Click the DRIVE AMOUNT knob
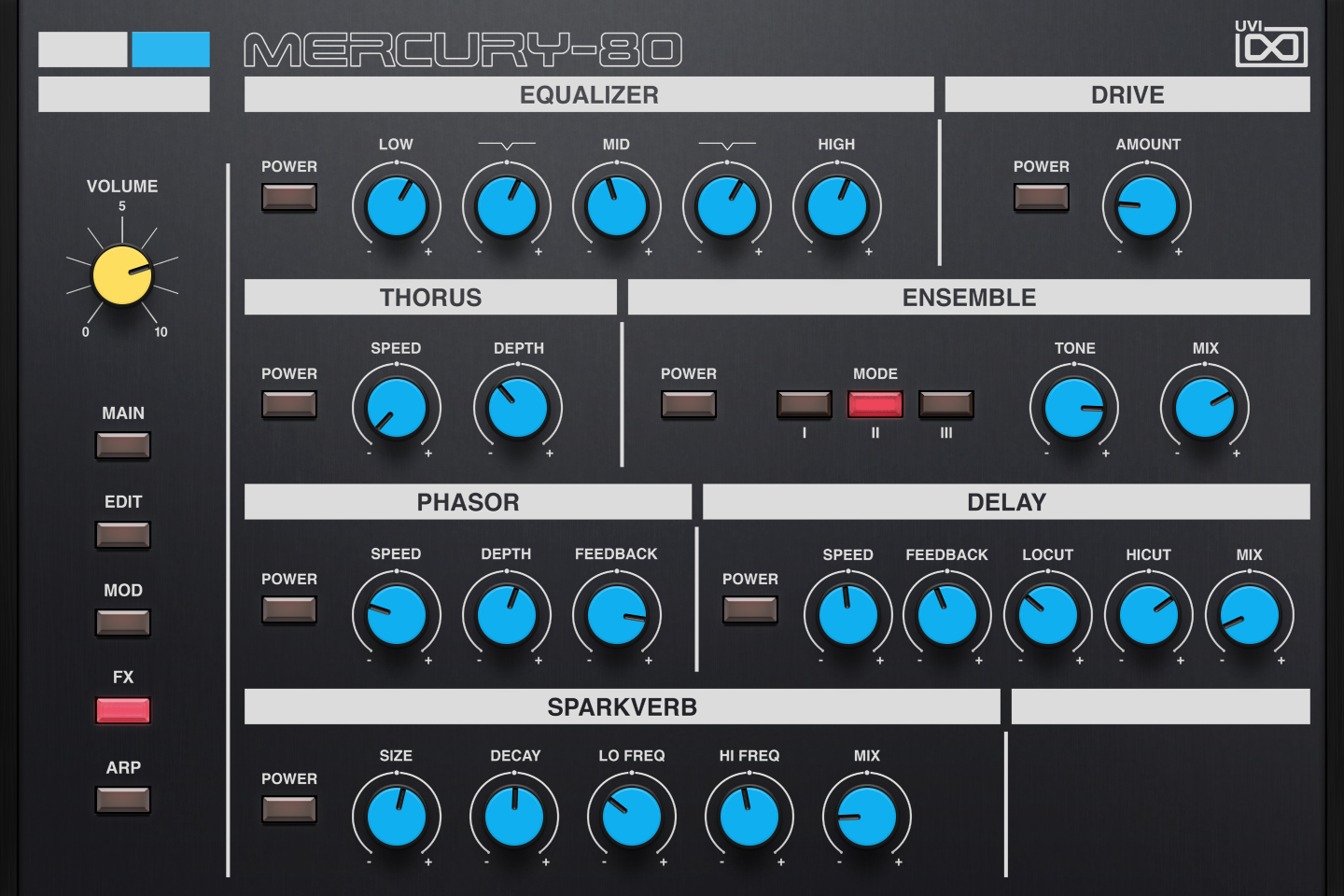The image size is (1344, 896). [1147, 207]
